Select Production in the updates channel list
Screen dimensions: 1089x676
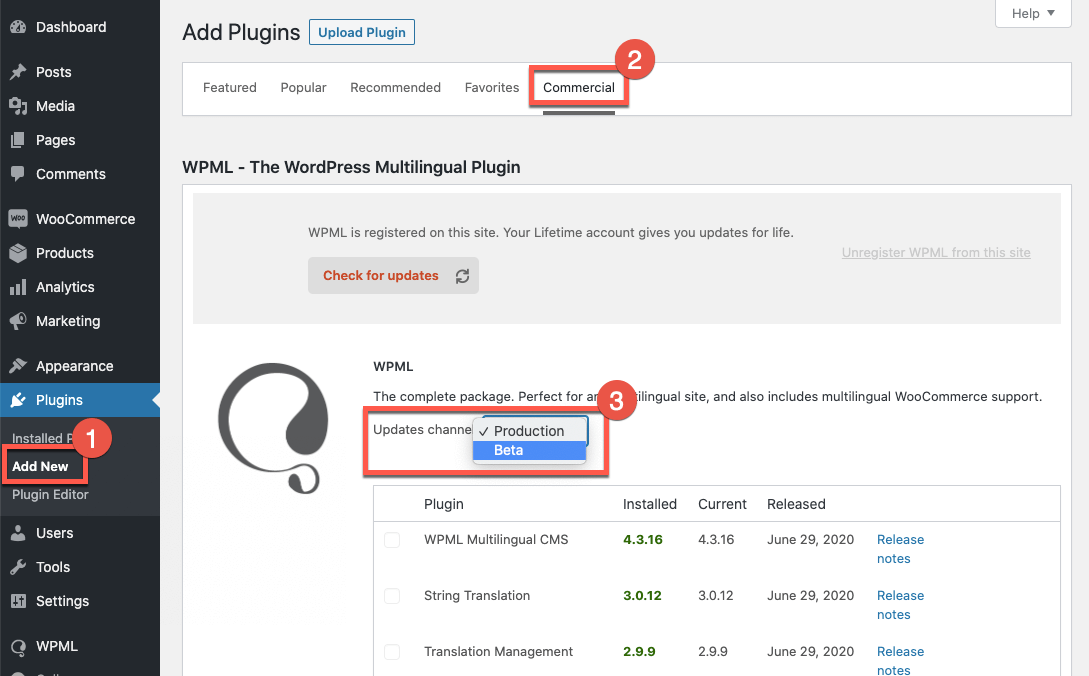click(529, 431)
